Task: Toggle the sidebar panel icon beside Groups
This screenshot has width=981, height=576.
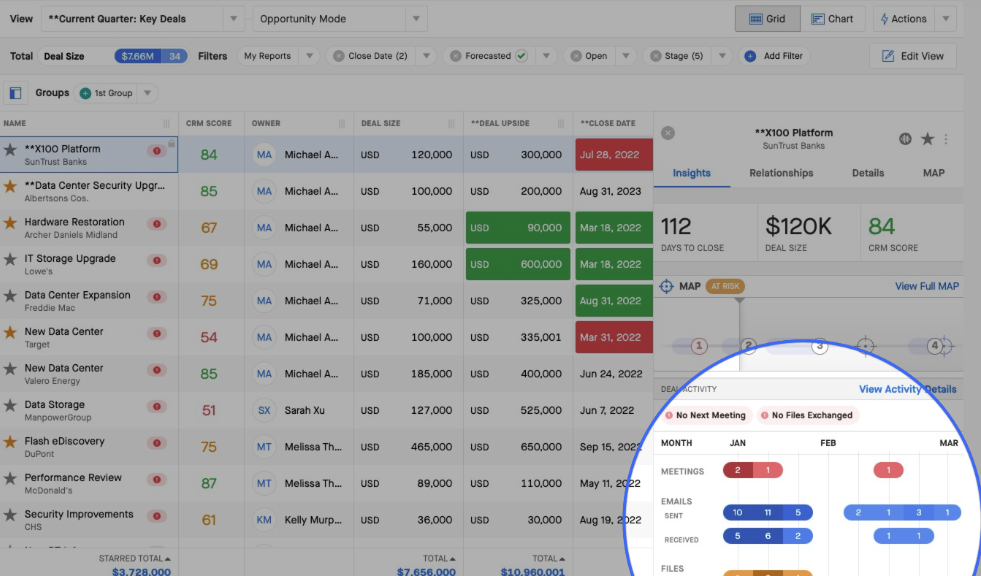Action: point(16,93)
